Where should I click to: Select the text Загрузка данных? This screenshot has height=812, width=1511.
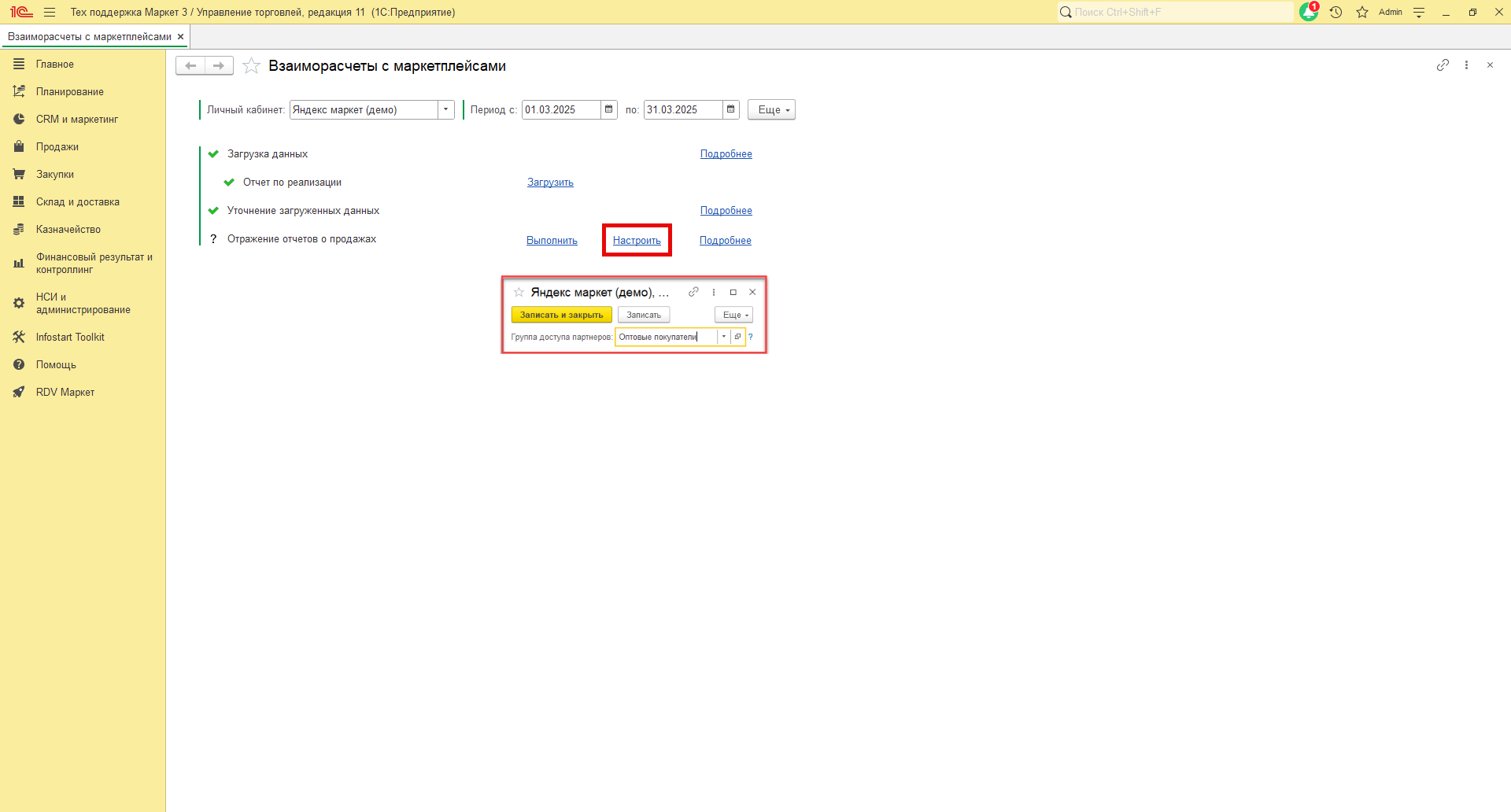point(268,153)
